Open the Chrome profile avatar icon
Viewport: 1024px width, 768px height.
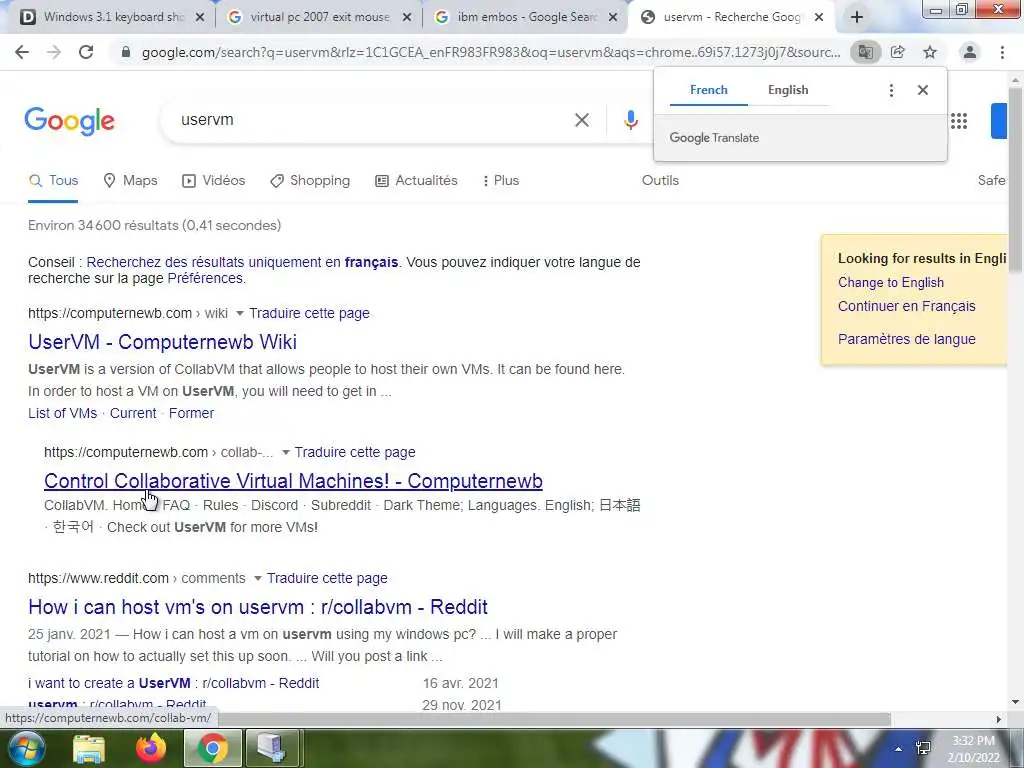970,52
